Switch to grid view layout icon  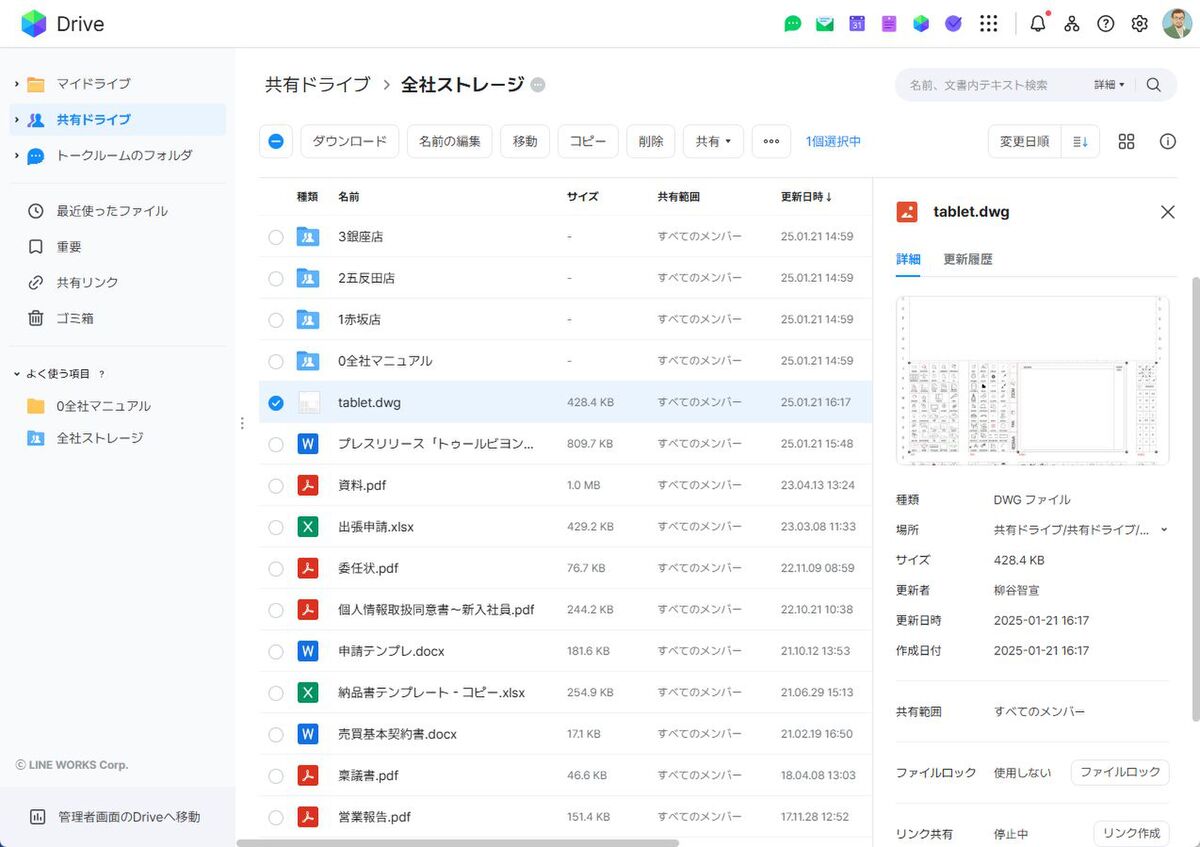(x=1126, y=142)
